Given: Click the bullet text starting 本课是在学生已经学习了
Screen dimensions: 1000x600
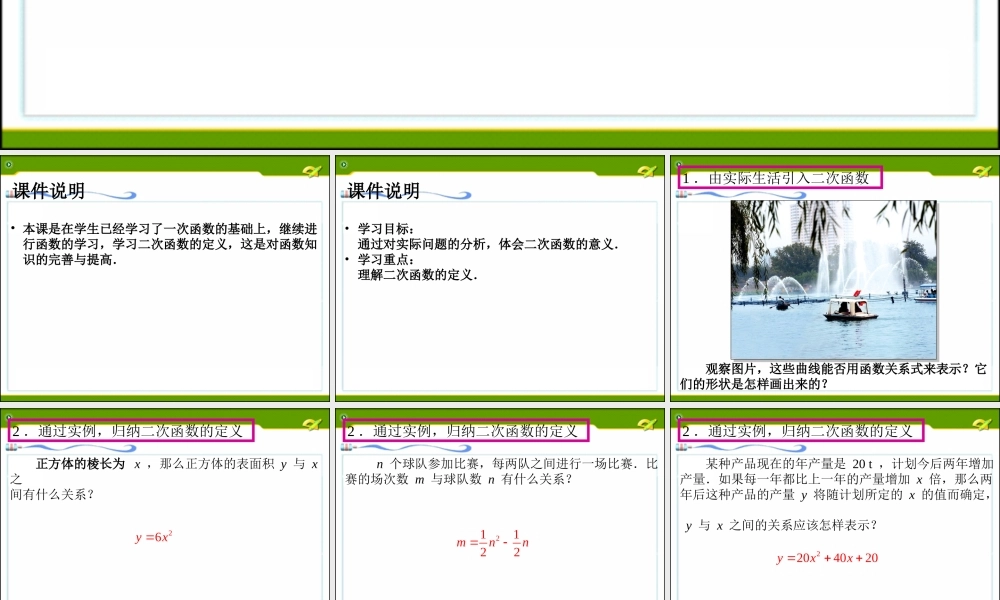Looking at the screenshot, I should [x=170, y=244].
